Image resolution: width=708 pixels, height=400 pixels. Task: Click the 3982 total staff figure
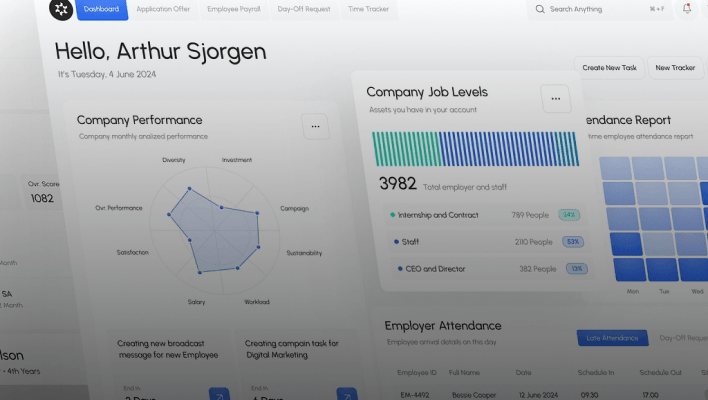397,183
